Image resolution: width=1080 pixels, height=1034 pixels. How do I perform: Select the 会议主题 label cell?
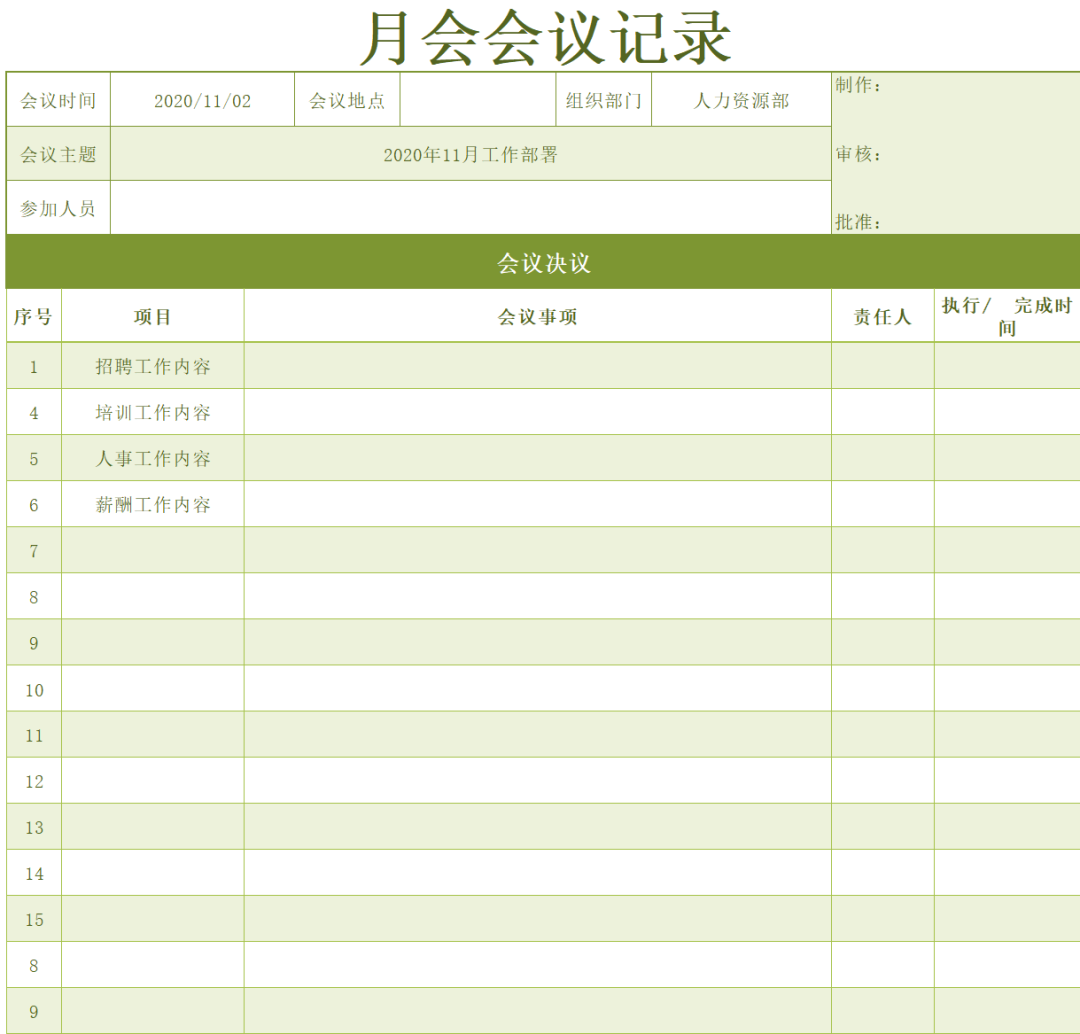click(x=59, y=154)
